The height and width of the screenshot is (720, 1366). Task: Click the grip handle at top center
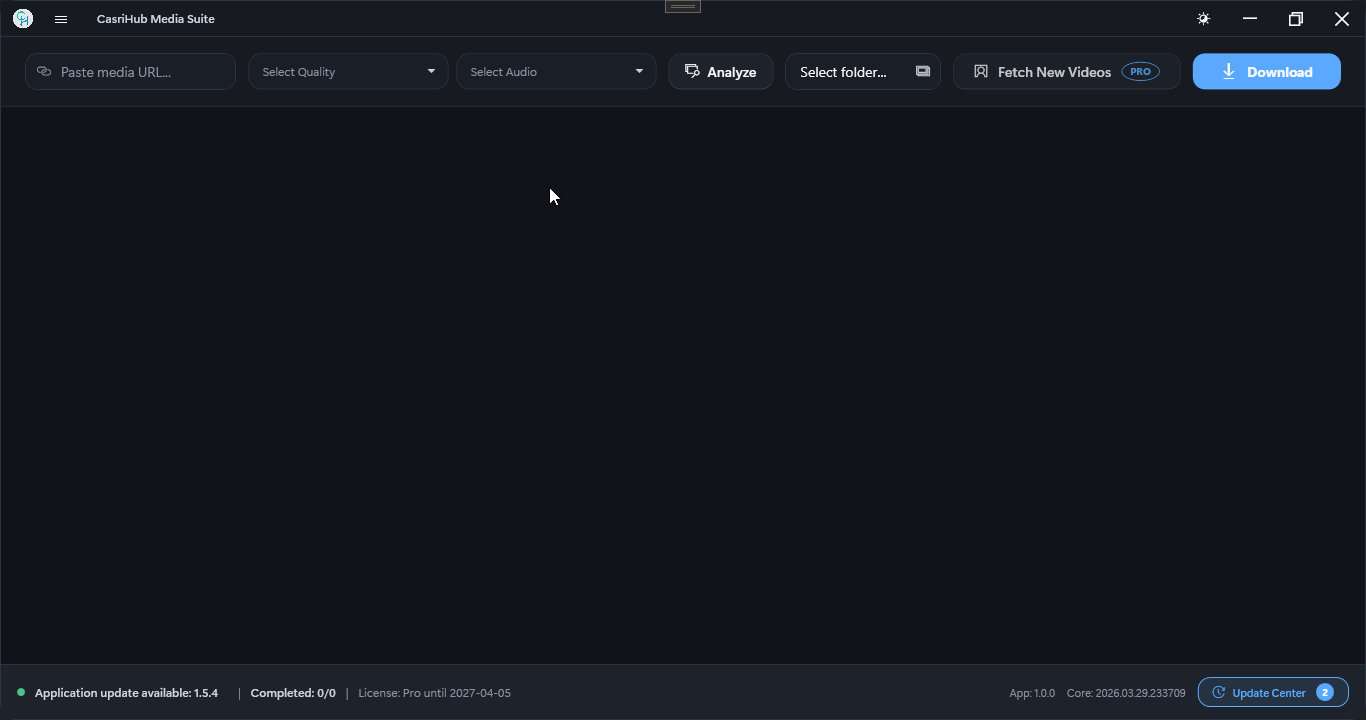(683, 6)
